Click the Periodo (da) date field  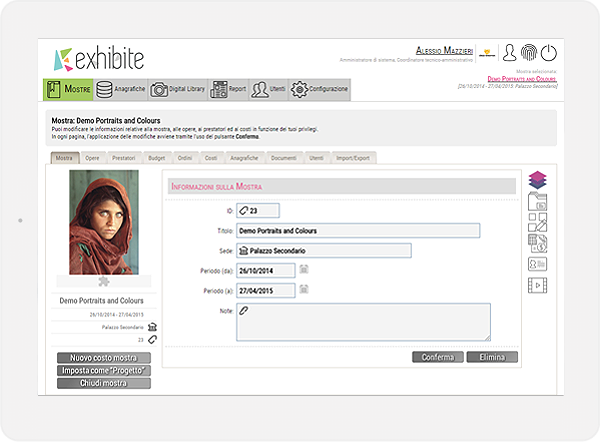click(x=266, y=271)
